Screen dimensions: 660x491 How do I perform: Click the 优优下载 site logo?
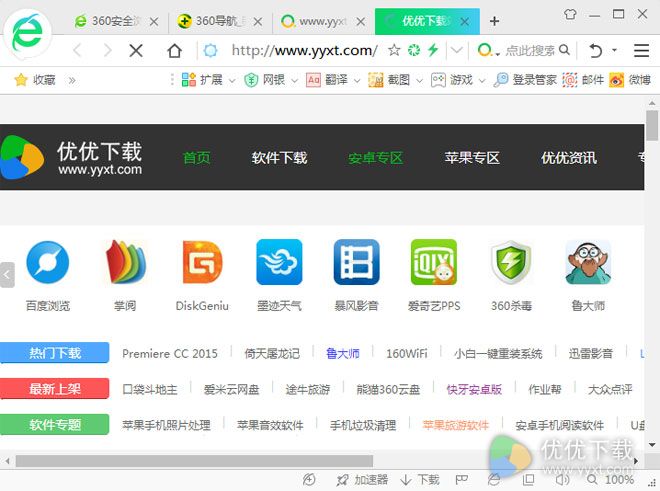click(72, 158)
